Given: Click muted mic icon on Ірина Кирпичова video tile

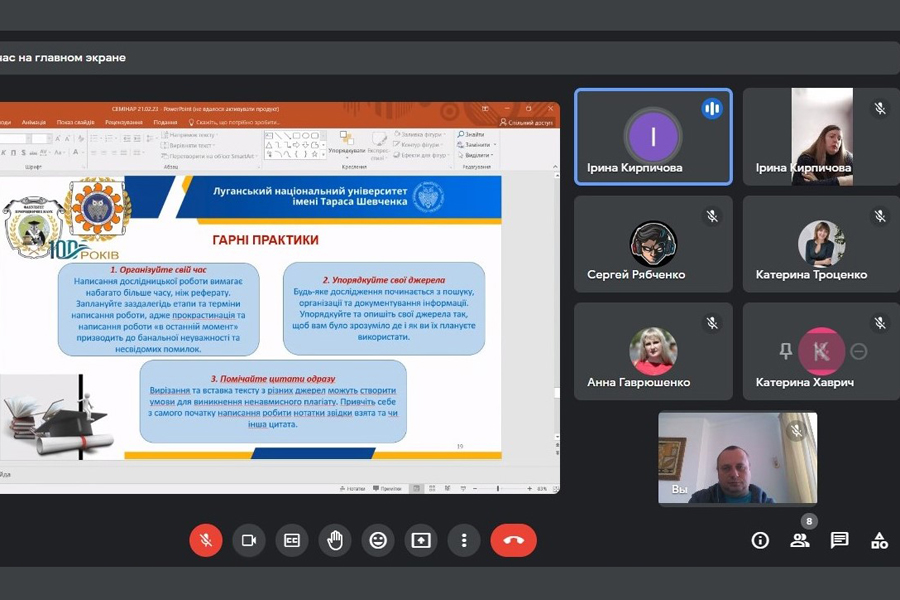Looking at the screenshot, I should [x=880, y=108].
